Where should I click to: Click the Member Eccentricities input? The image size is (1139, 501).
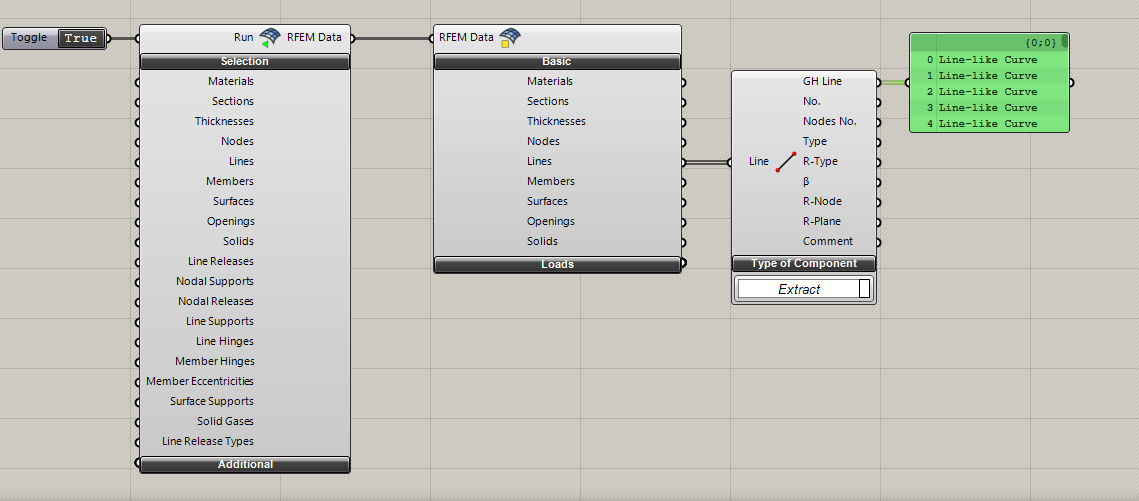[200, 380]
